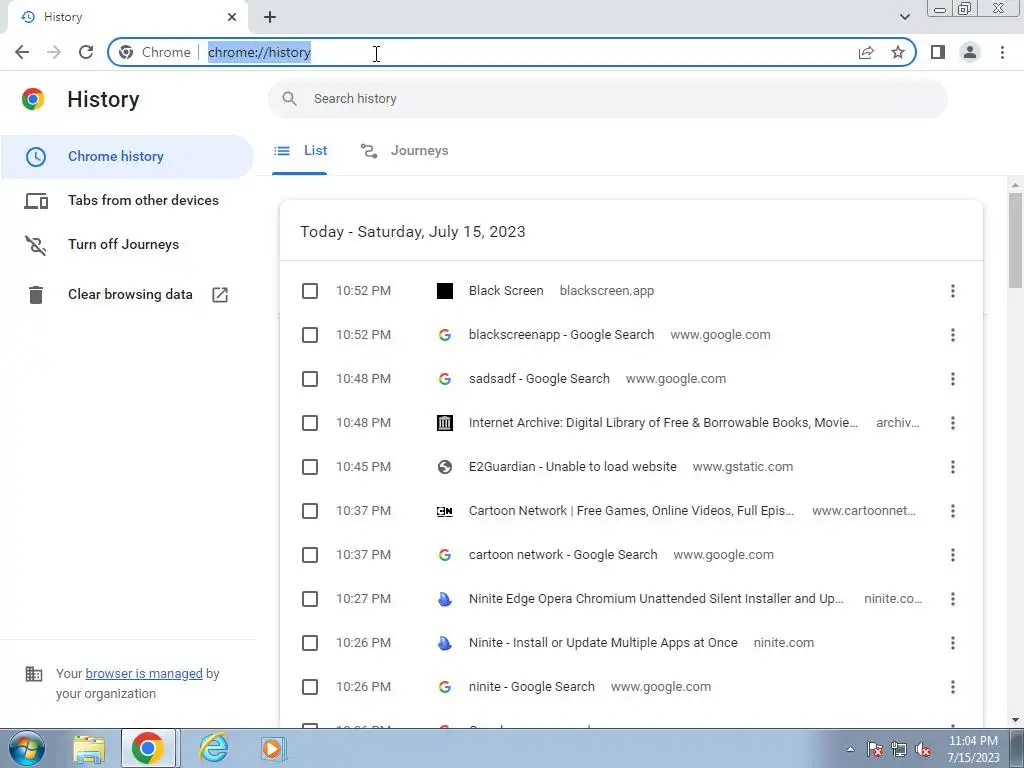Viewport: 1024px width, 768px height.
Task: Open actions menu for Internet Archive entry
Action: click(953, 423)
